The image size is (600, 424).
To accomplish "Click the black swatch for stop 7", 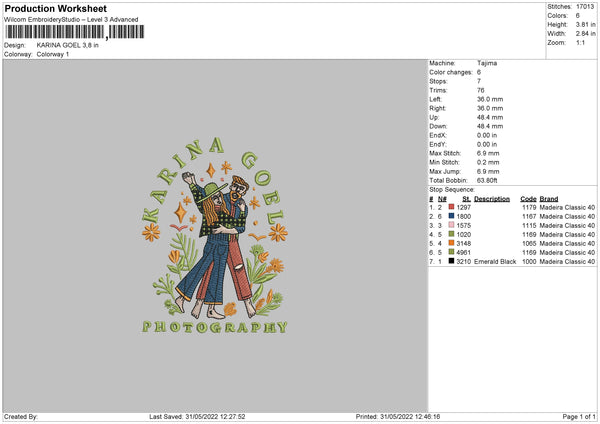I will point(451,261).
